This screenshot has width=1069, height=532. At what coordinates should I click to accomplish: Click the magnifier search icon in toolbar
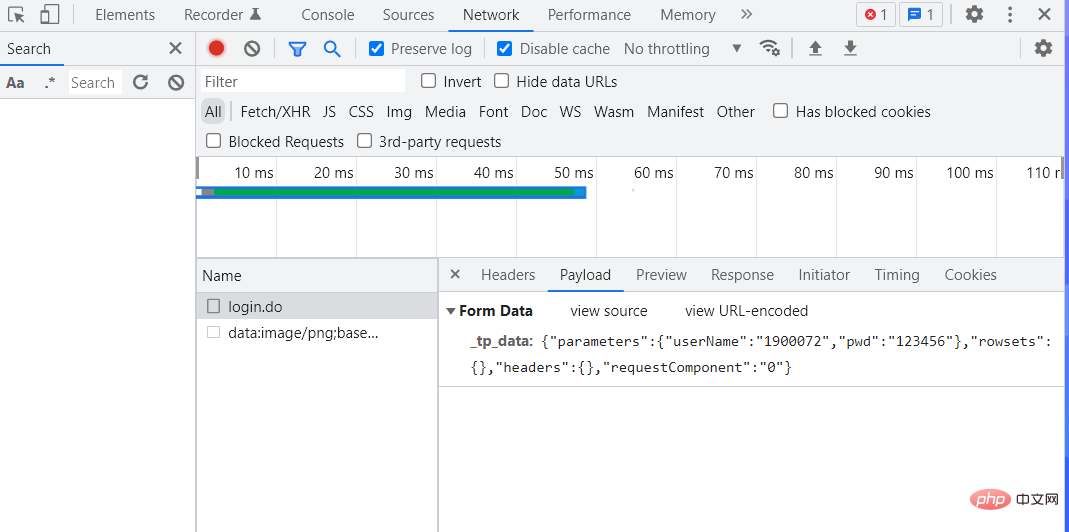click(x=332, y=48)
